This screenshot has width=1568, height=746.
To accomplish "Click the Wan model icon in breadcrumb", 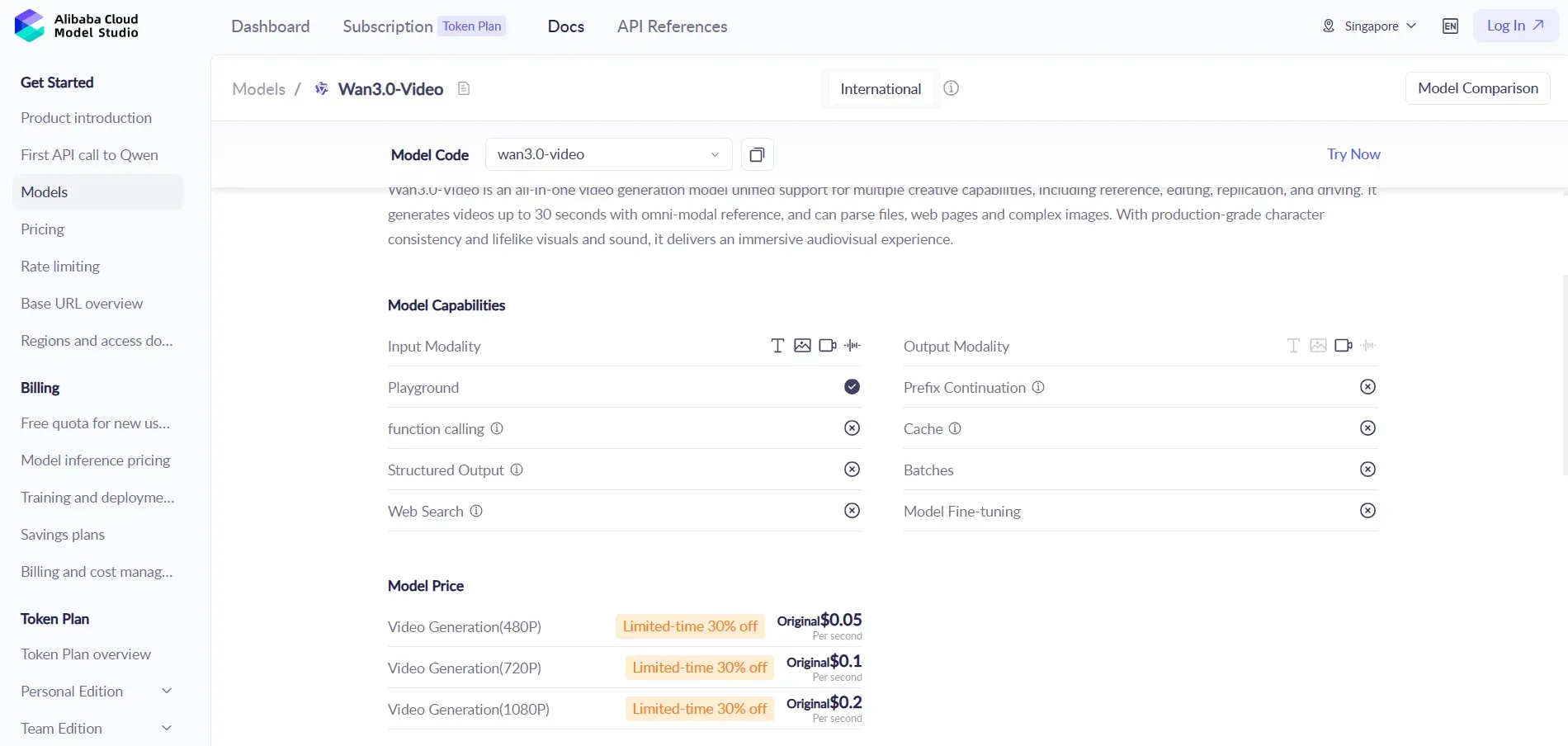I will (x=322, y=88).
